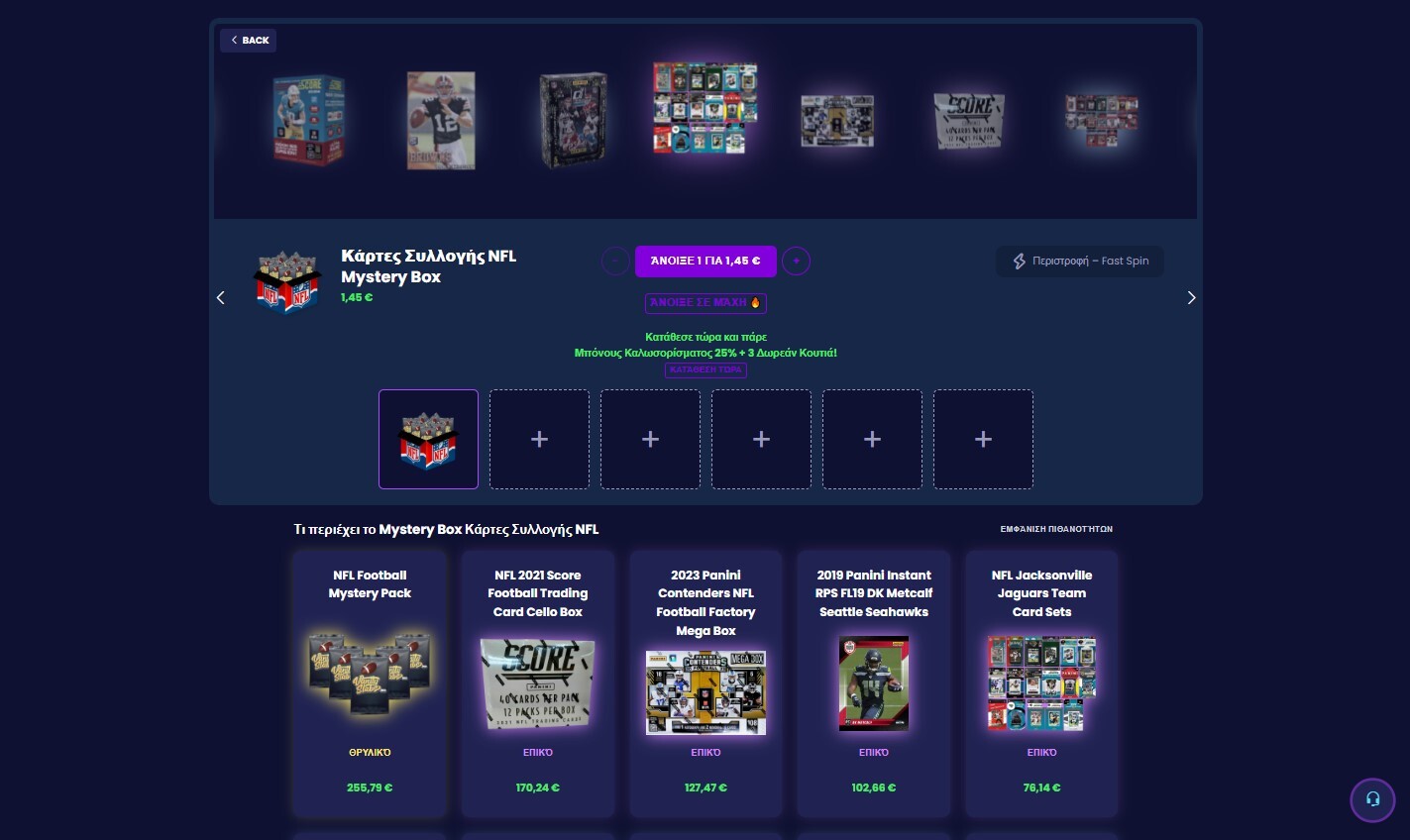This screenshot has height=840, width=1410.
Task: Increase box quantity with plus button
Action: [796, 261]
